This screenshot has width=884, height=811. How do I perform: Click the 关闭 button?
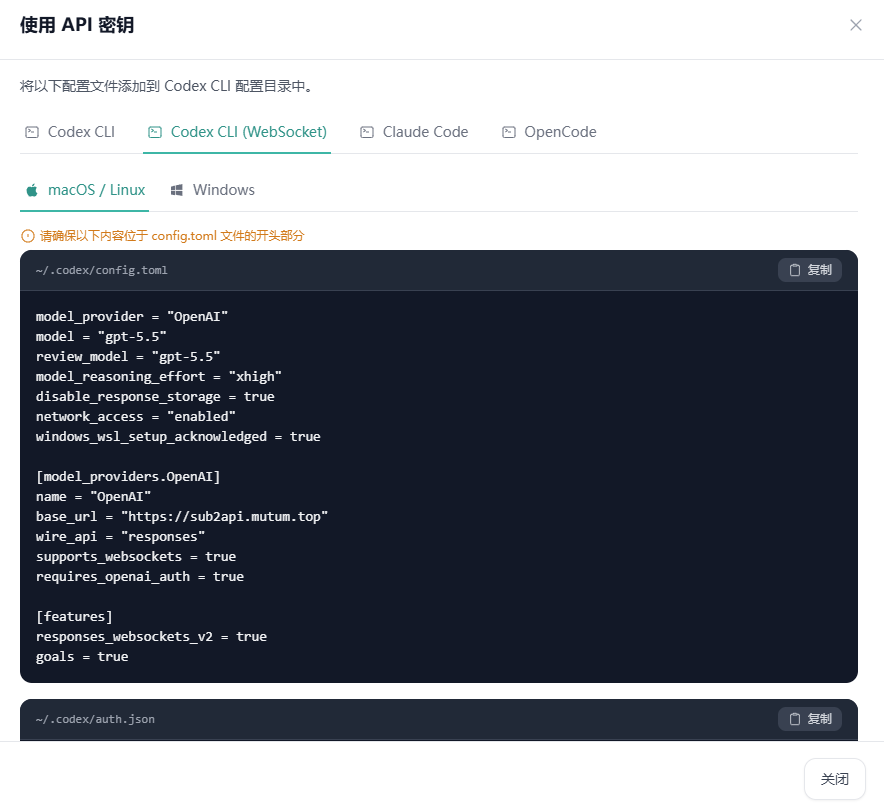[834, 779]
